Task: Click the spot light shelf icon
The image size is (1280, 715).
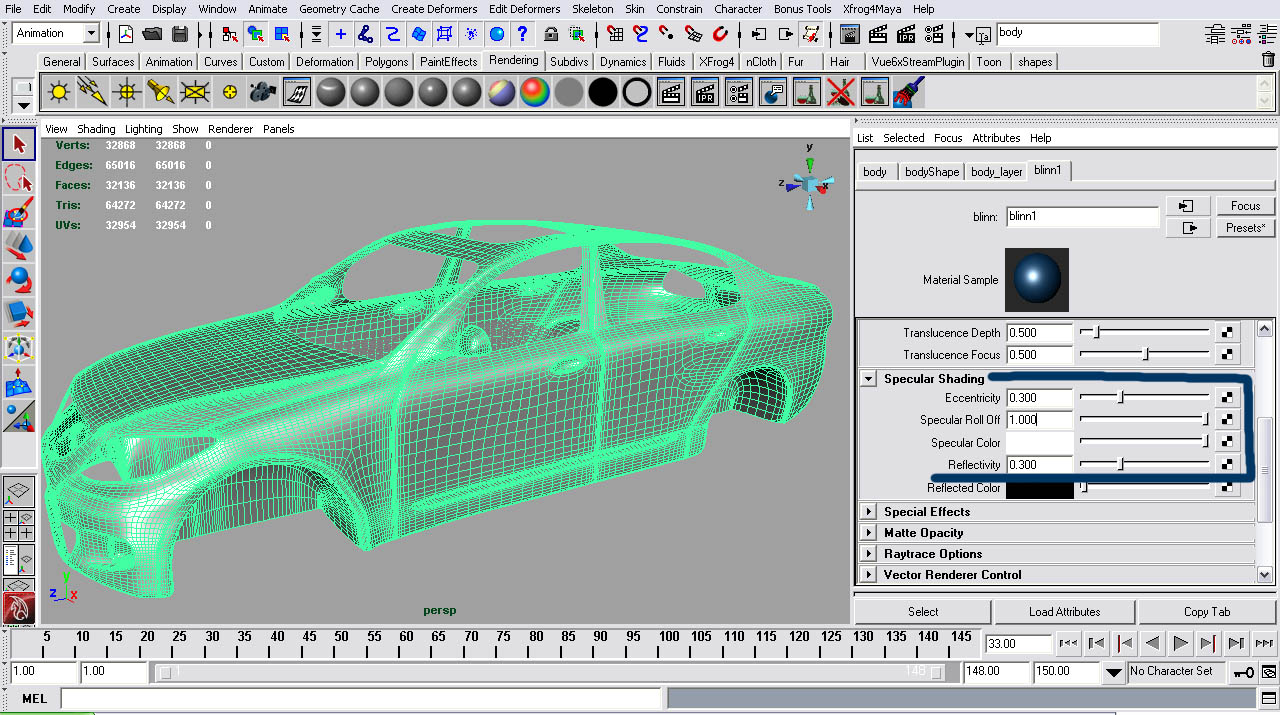Action: [x=161, y=93]
